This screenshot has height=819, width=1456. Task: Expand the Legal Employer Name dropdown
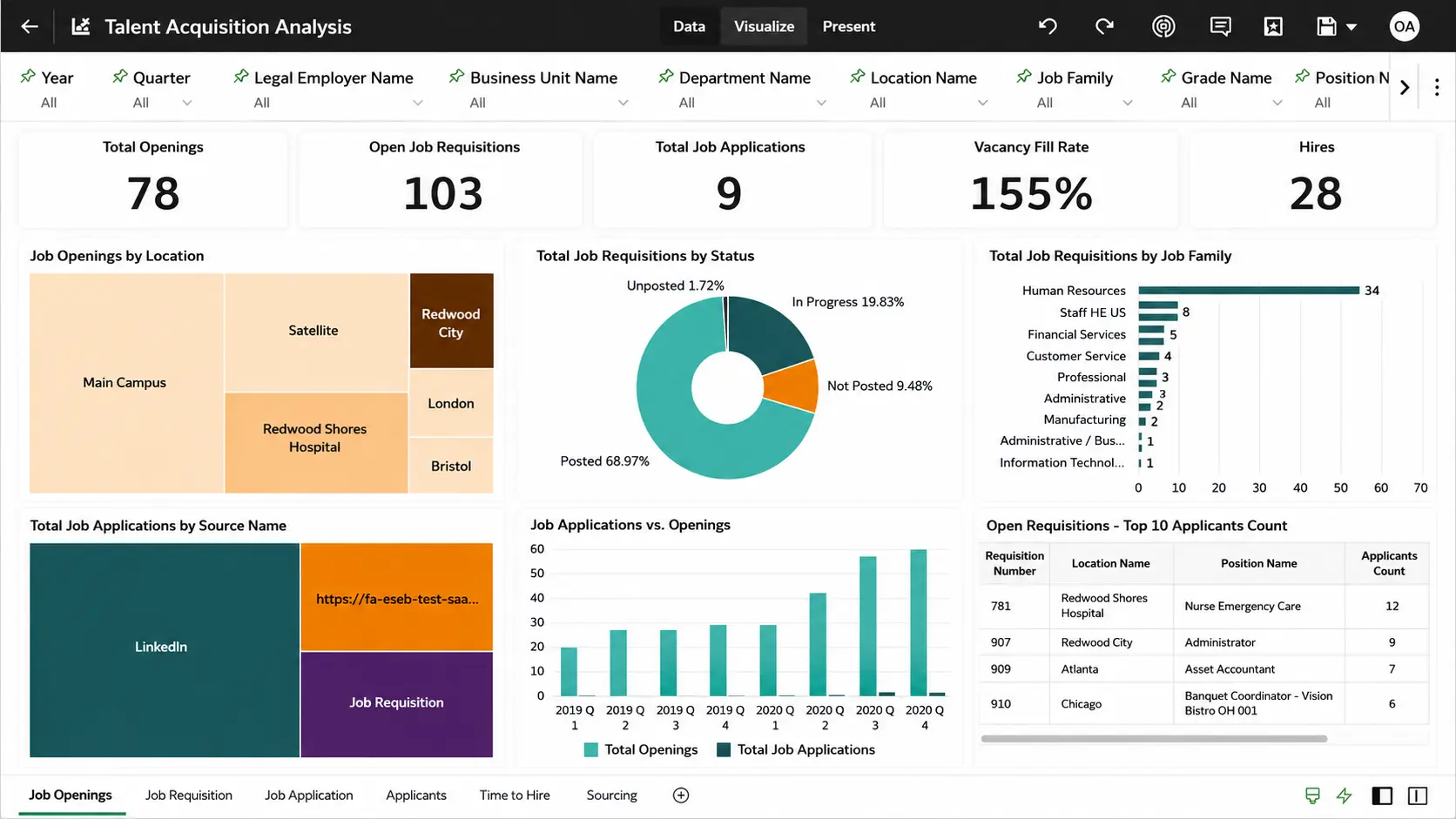coord(418,103)
